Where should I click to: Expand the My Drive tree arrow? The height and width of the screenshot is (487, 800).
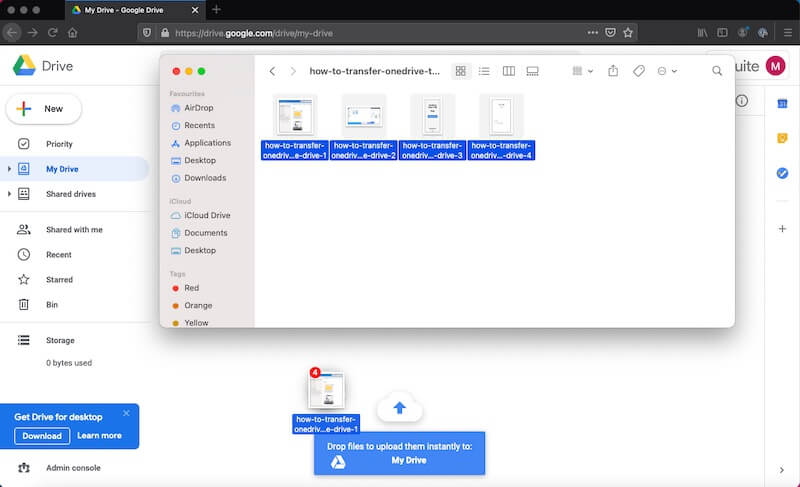pyautogui.click(x=9, y=169)
